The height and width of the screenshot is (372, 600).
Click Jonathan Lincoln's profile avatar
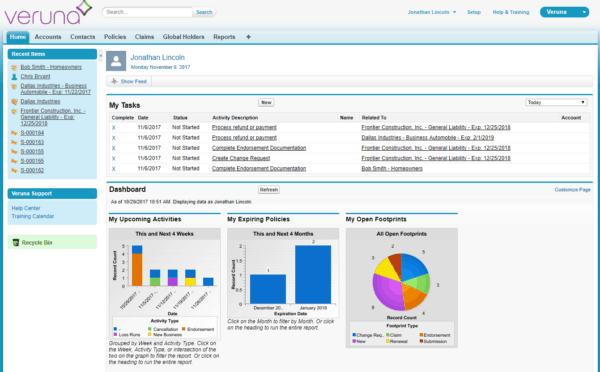[x=116, y=61]
